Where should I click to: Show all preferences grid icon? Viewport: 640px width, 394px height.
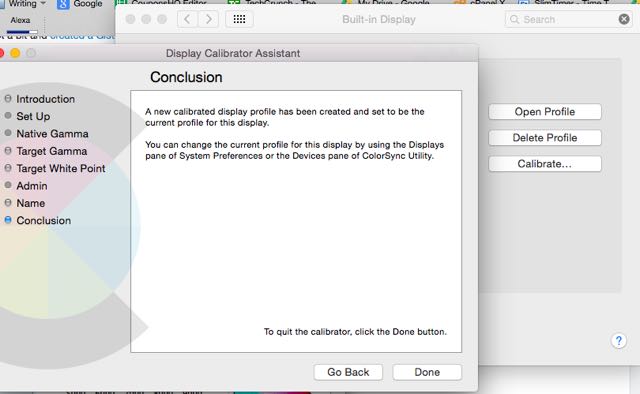pyautogui.click(x=239, y=19)
